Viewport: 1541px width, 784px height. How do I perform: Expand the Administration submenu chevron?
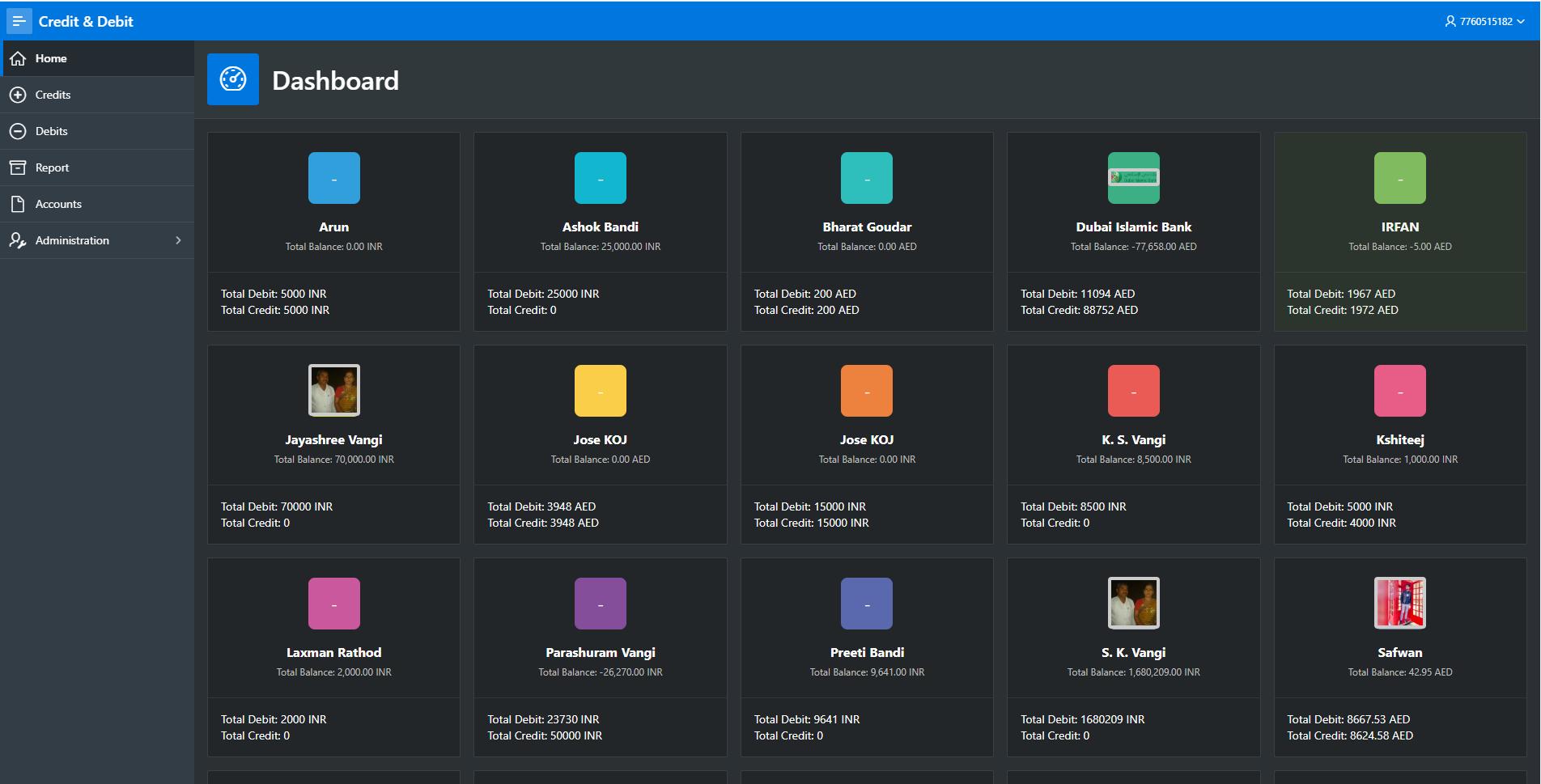tap(178, 240)
